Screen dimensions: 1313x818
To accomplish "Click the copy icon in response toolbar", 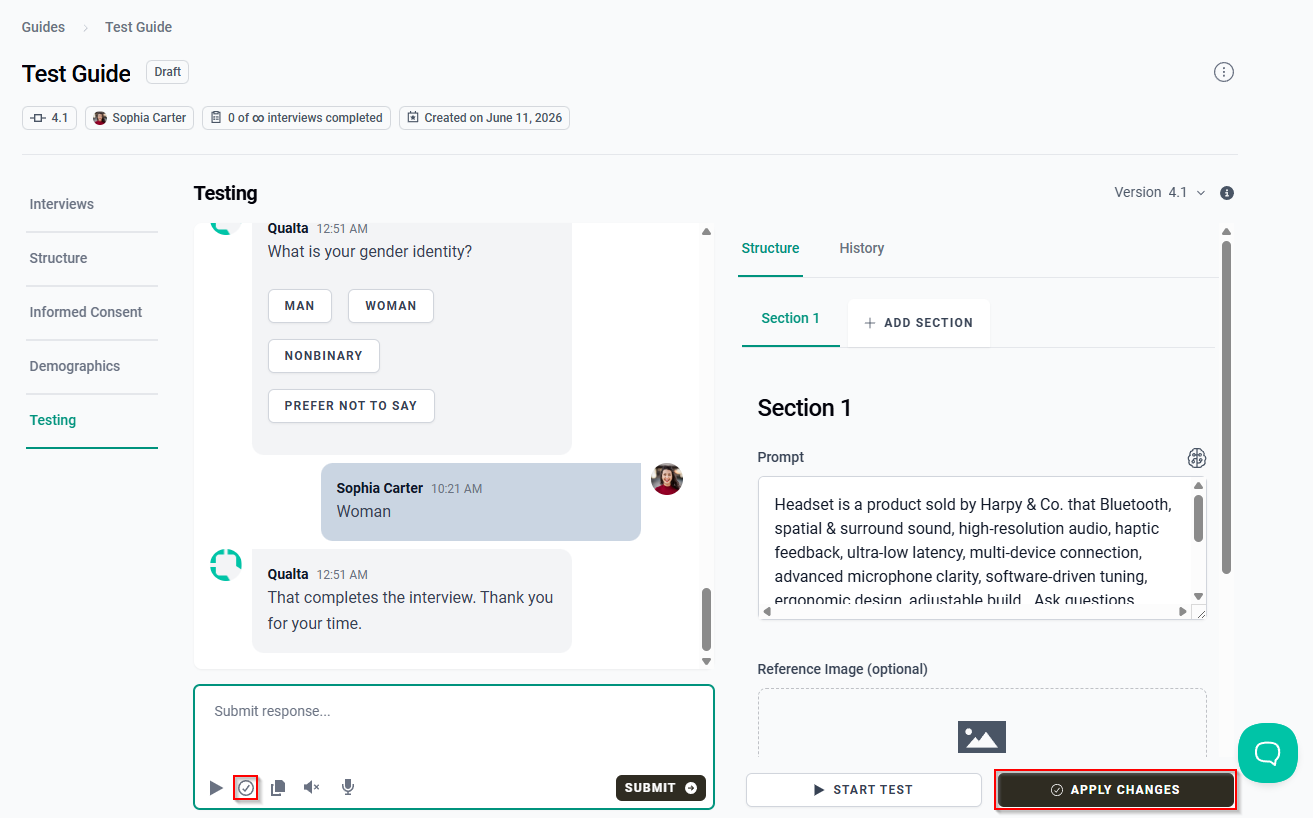I will coord(278,788).
